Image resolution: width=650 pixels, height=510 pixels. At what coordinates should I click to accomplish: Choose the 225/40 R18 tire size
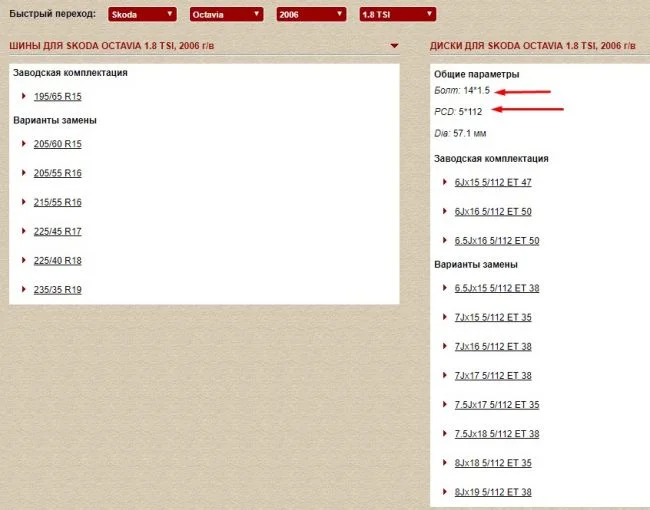point(57,260)
